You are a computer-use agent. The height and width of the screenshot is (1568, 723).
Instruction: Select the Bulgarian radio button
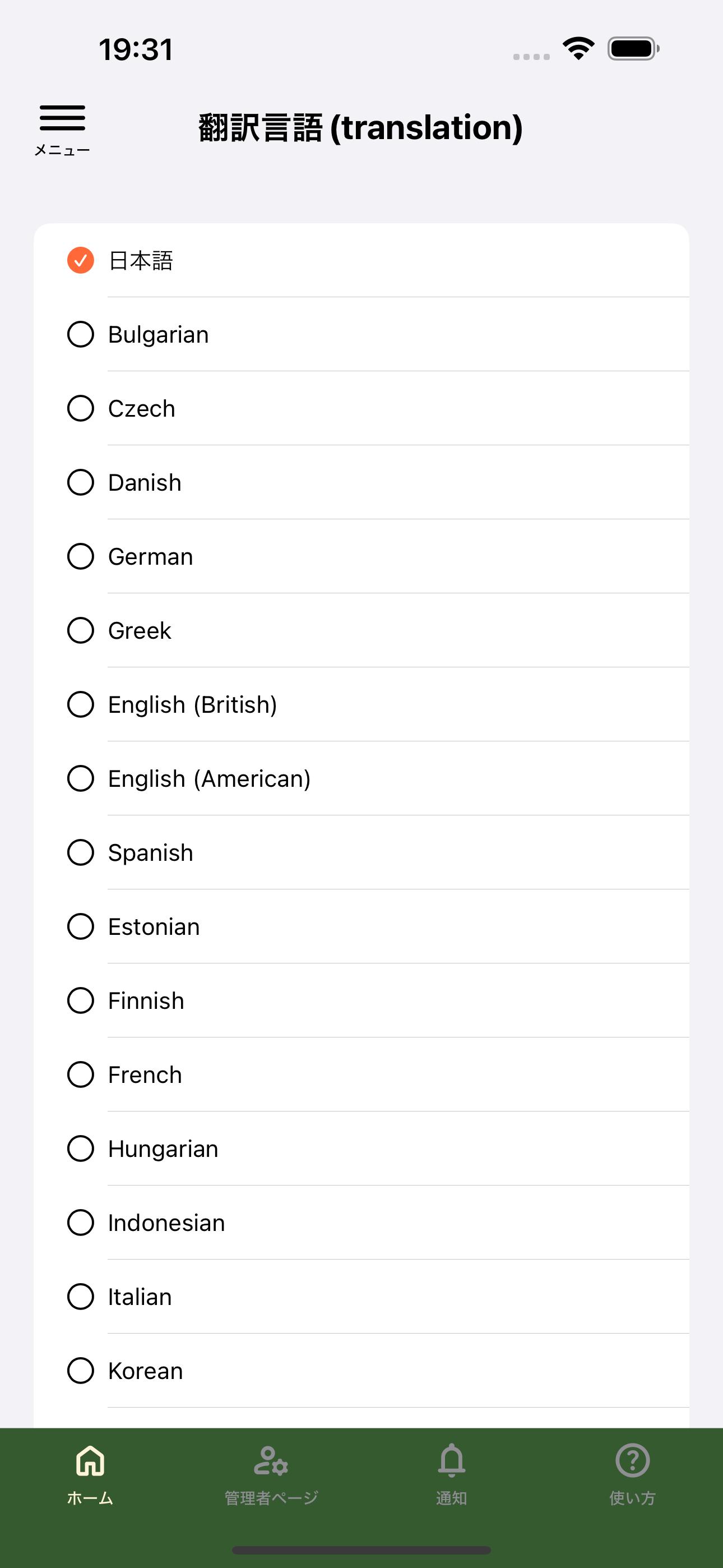80,335
